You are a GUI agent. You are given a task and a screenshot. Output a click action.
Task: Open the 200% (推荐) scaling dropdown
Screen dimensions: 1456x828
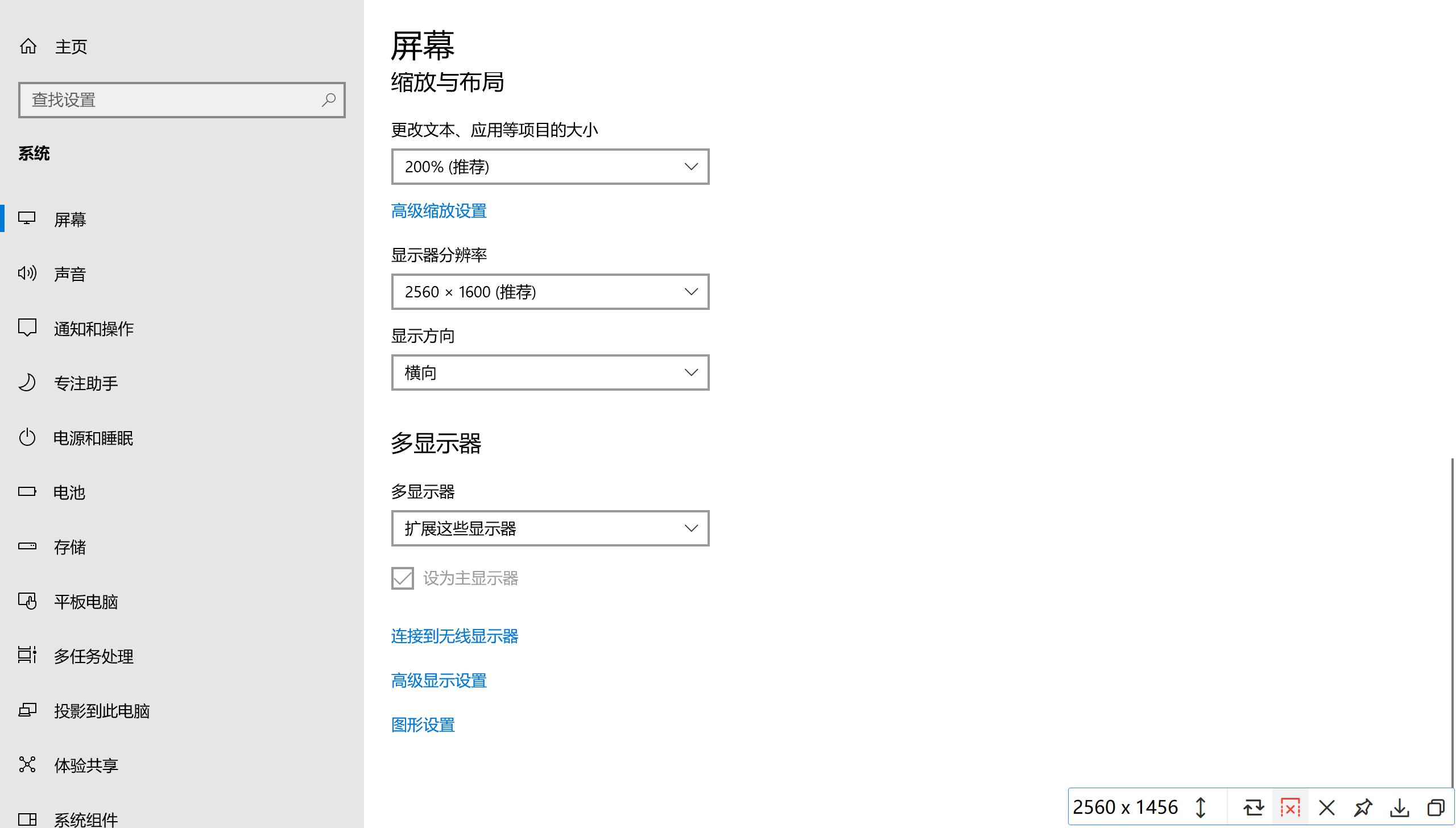550,167
